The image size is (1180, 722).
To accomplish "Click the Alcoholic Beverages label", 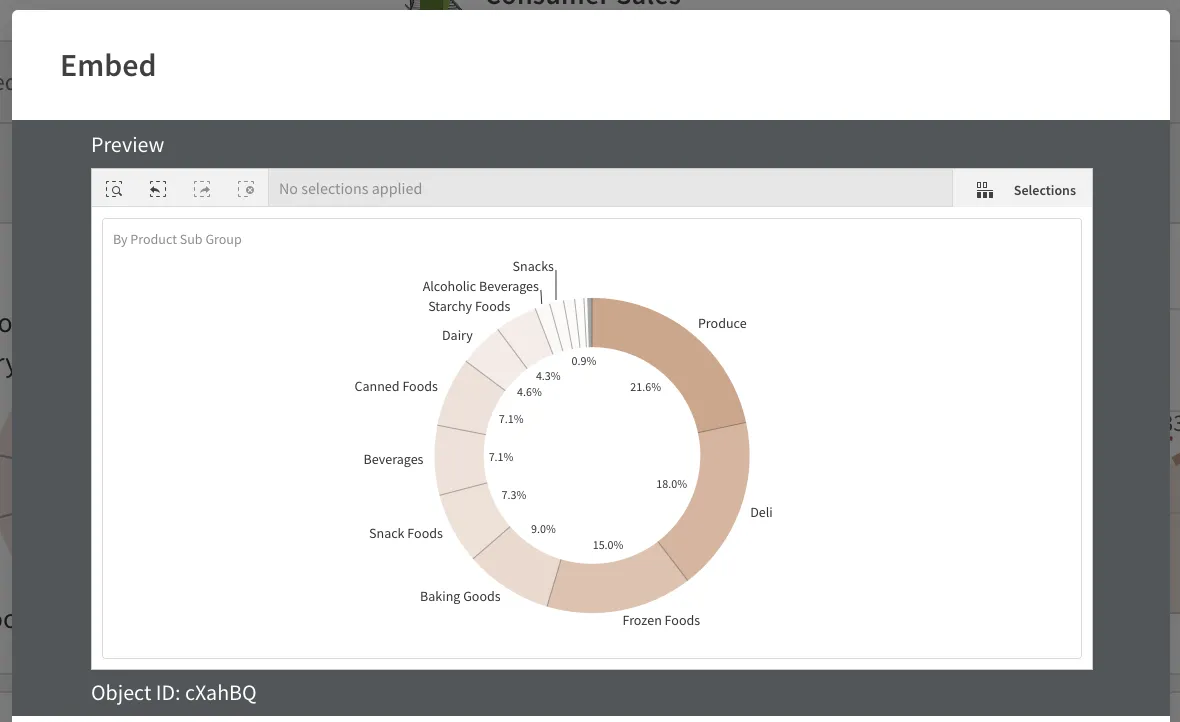I will tap(481, 286).
